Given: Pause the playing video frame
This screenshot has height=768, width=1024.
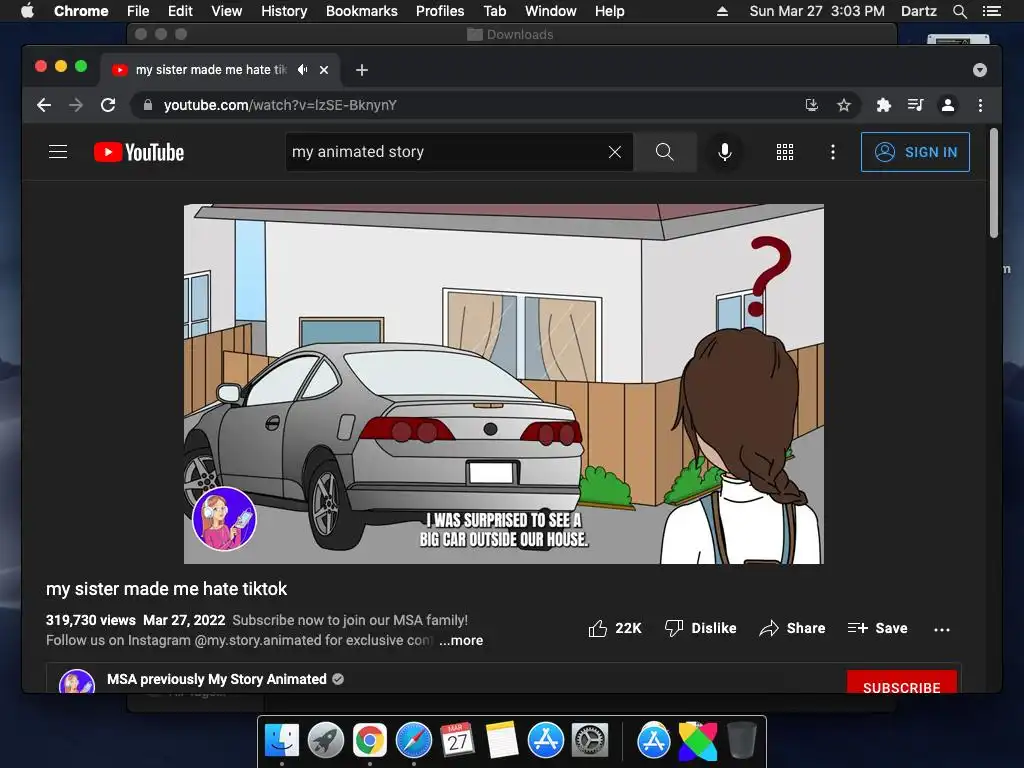Looking at the screenshot, I should click(x=504, y=384).
